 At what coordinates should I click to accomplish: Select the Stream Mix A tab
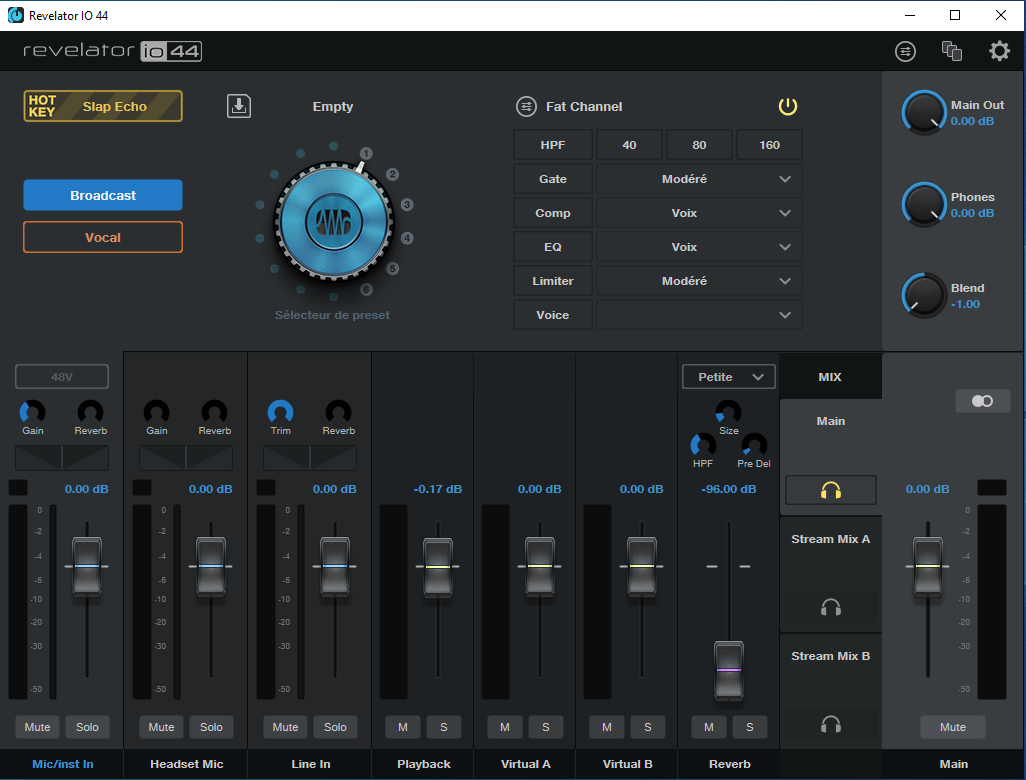pos(830,540)
